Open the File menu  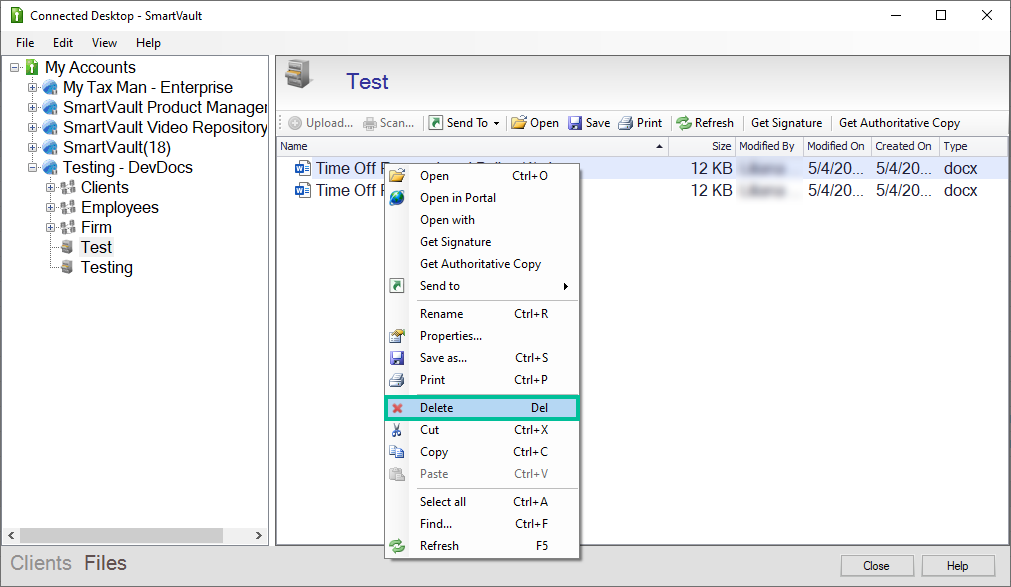click(x=25, y=43)
